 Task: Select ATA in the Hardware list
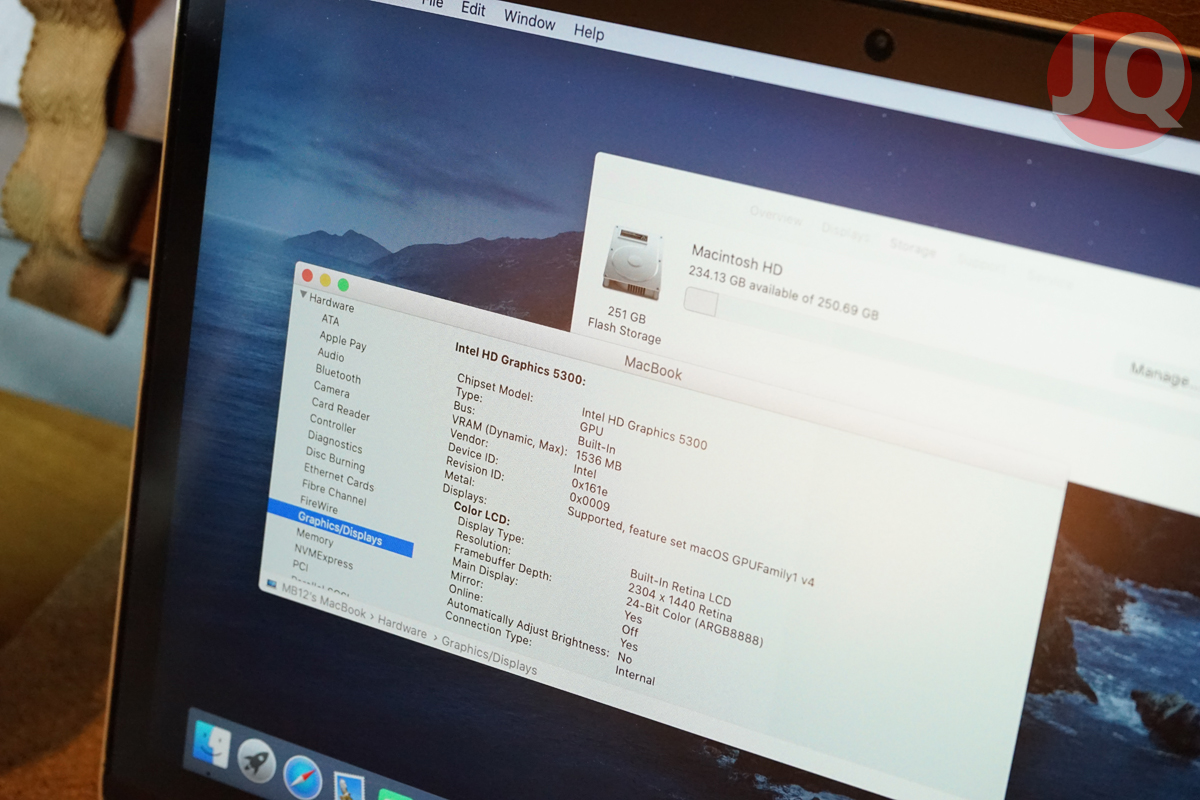point(330,320)
